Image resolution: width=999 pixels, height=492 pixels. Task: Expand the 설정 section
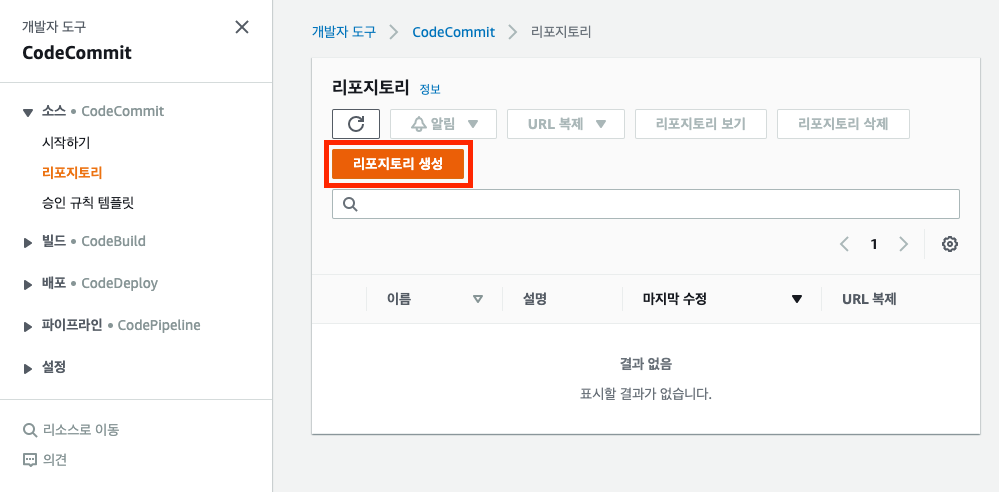(27, 368)
